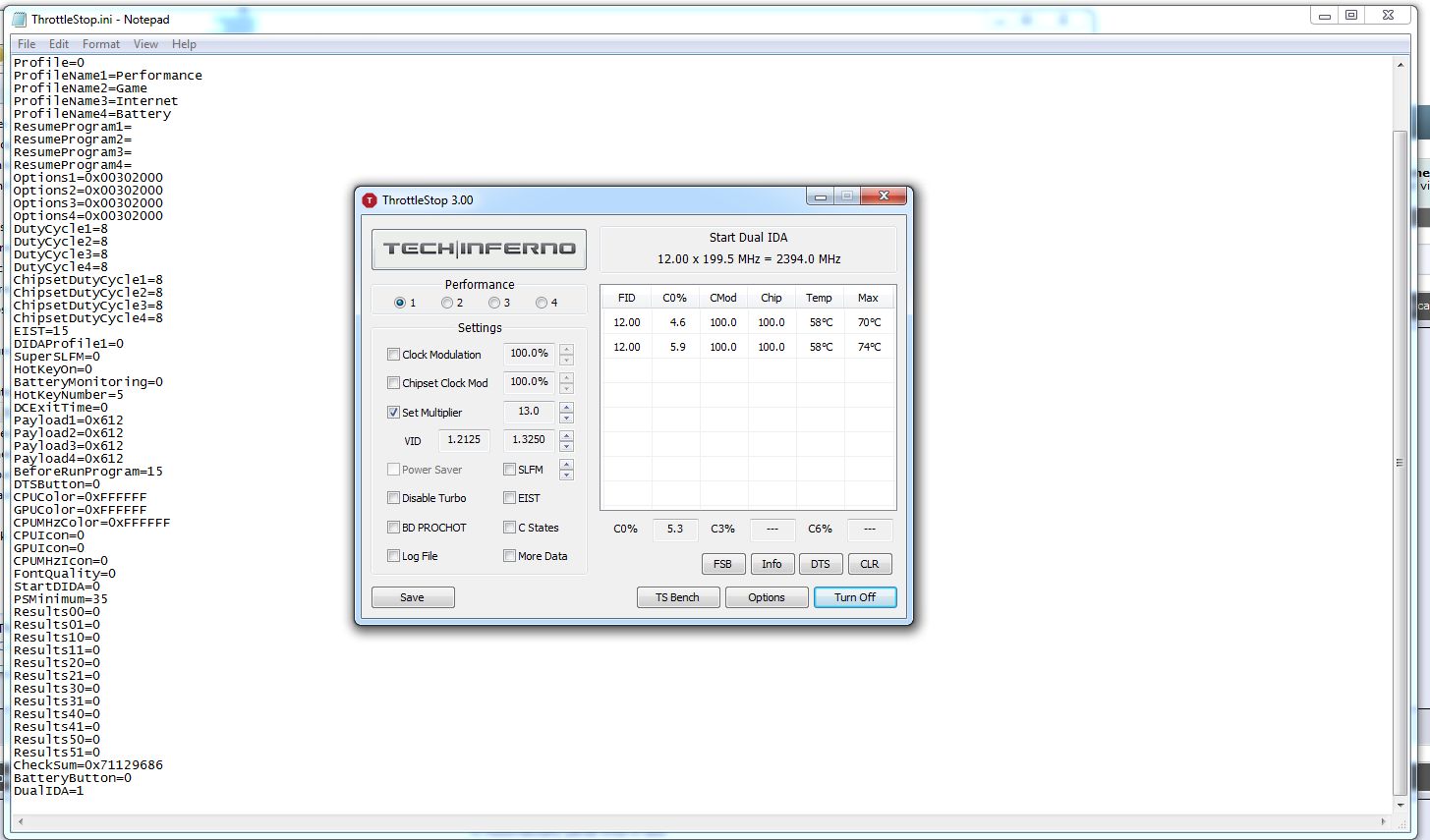The image size is (1430, 840).
Task: Click the TechInferno logo banner
Action: [479, 249]
